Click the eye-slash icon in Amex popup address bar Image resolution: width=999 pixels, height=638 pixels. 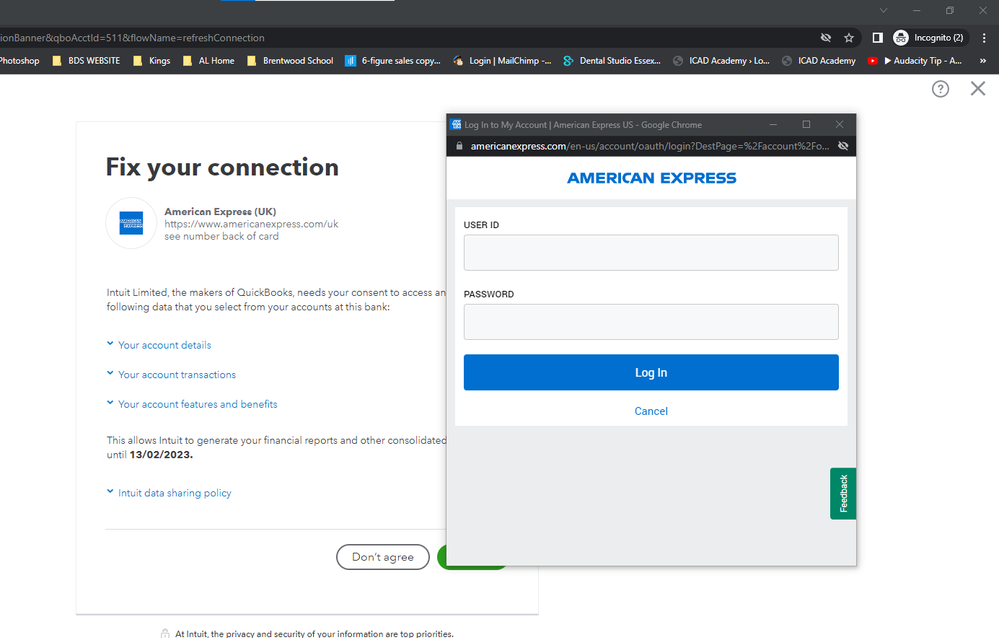coord(843,146)
